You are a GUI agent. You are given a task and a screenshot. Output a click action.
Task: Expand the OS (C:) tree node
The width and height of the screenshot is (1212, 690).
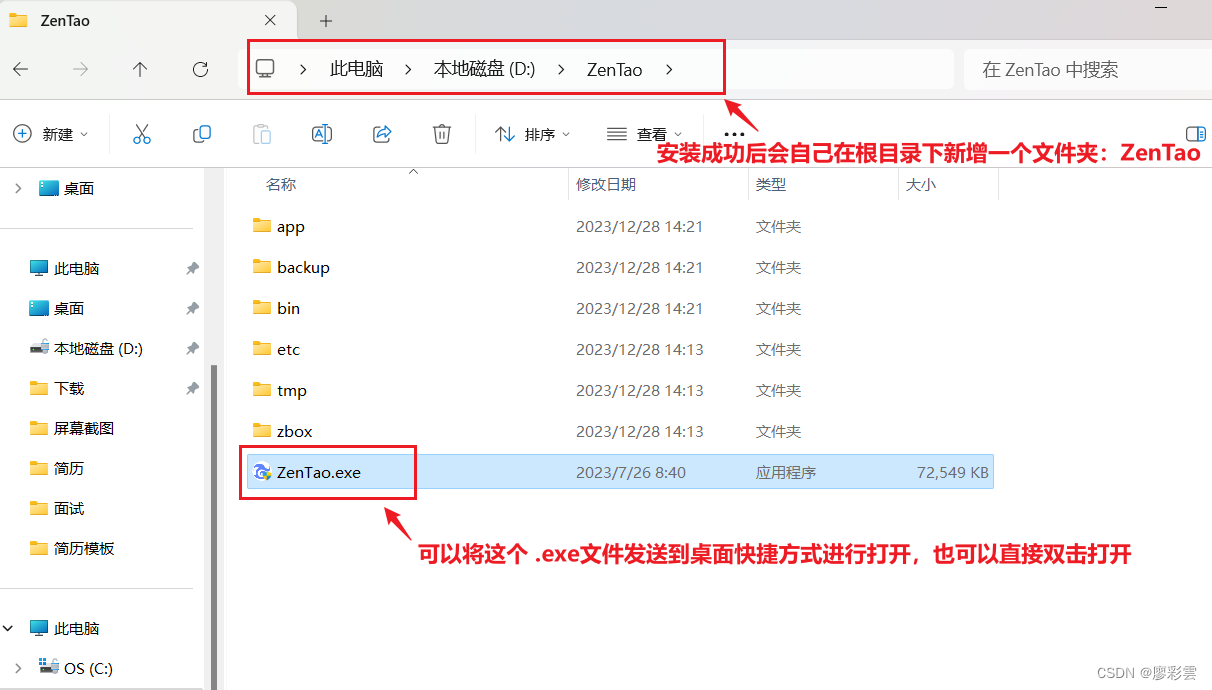tap(18, 668)
